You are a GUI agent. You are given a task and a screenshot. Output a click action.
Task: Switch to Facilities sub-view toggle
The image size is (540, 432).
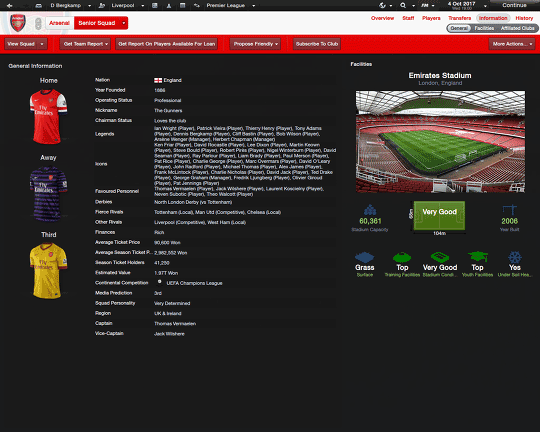pyautogui.click(x=484, y=28)
